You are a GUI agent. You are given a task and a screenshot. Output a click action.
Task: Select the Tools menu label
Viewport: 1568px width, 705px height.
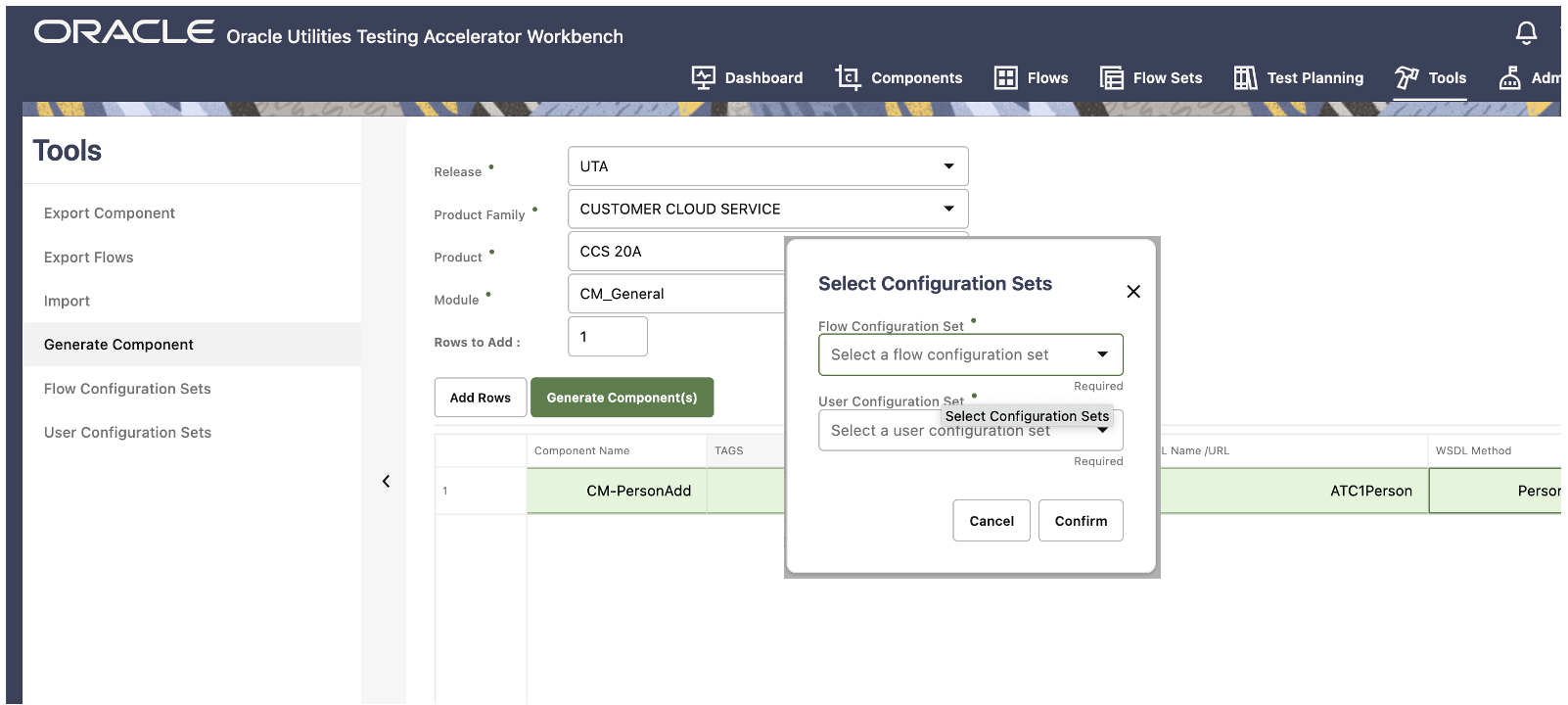[x=1447, y=78]
